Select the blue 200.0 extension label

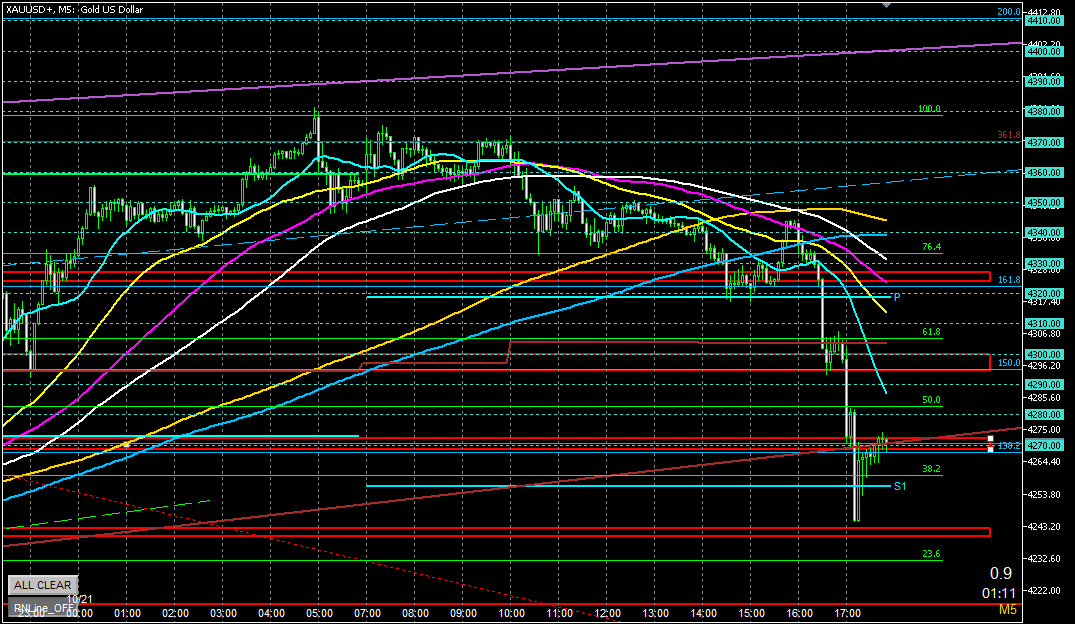pyautogui.click(x=1007, y=12)
